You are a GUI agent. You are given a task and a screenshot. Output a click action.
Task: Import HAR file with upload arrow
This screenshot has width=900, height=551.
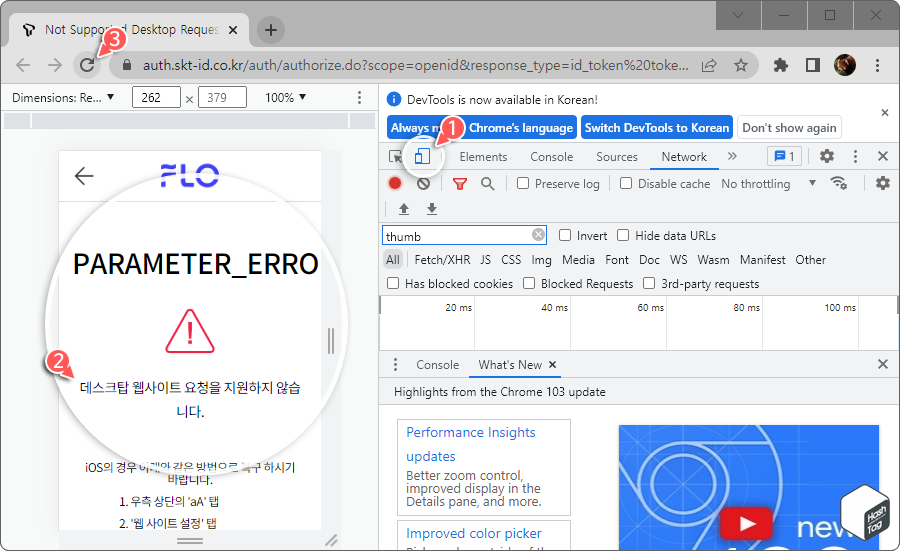coord(404,209)
